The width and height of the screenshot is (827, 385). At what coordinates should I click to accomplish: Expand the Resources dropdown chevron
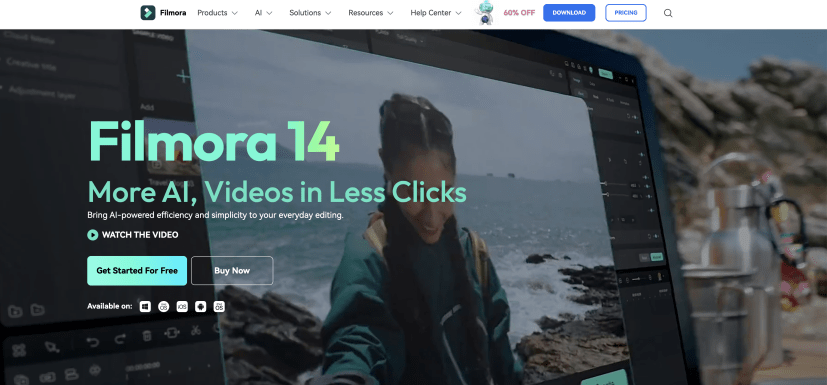[x=390, y=13]
